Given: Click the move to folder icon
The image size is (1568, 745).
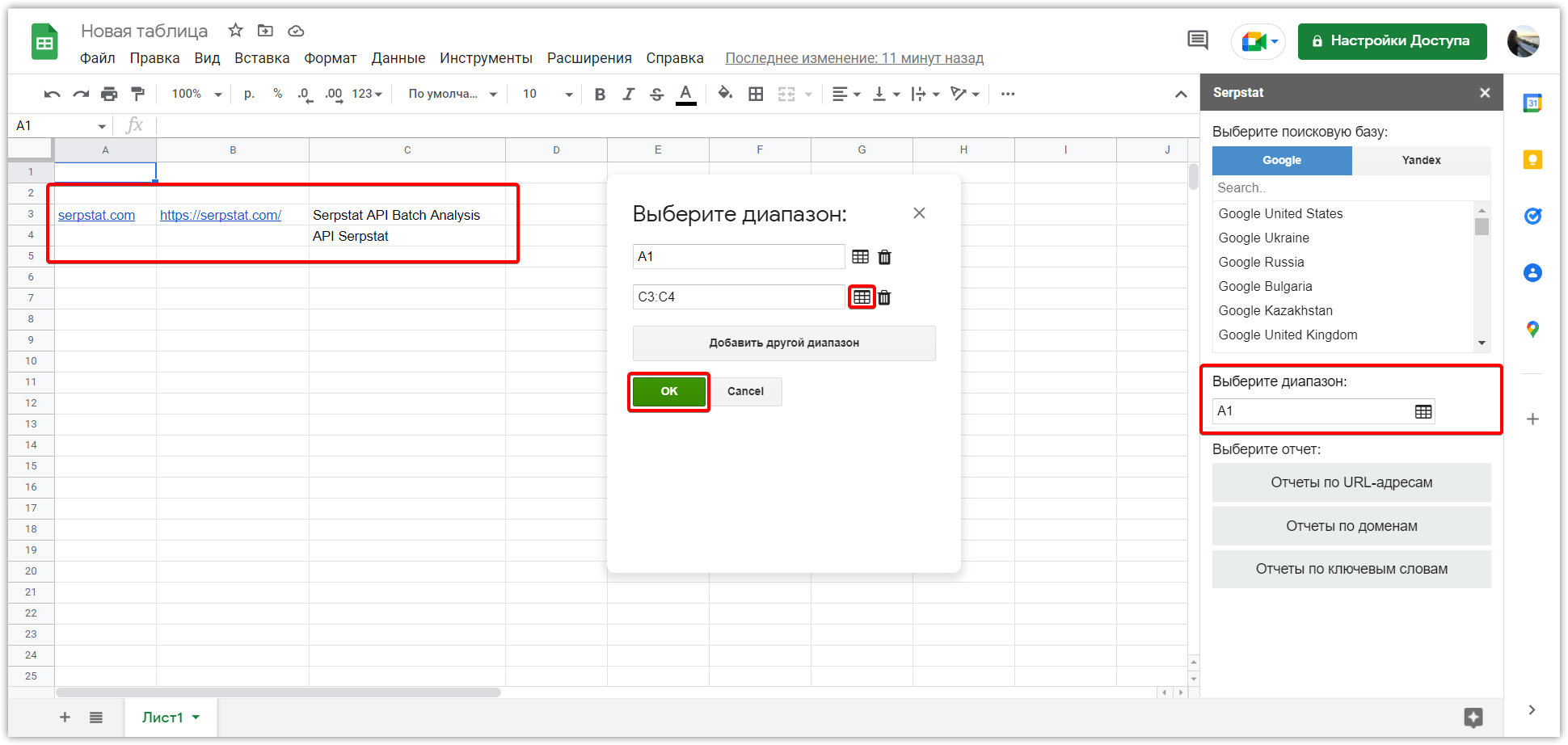Looking at the screenshot, I should (x=265, y=31).
